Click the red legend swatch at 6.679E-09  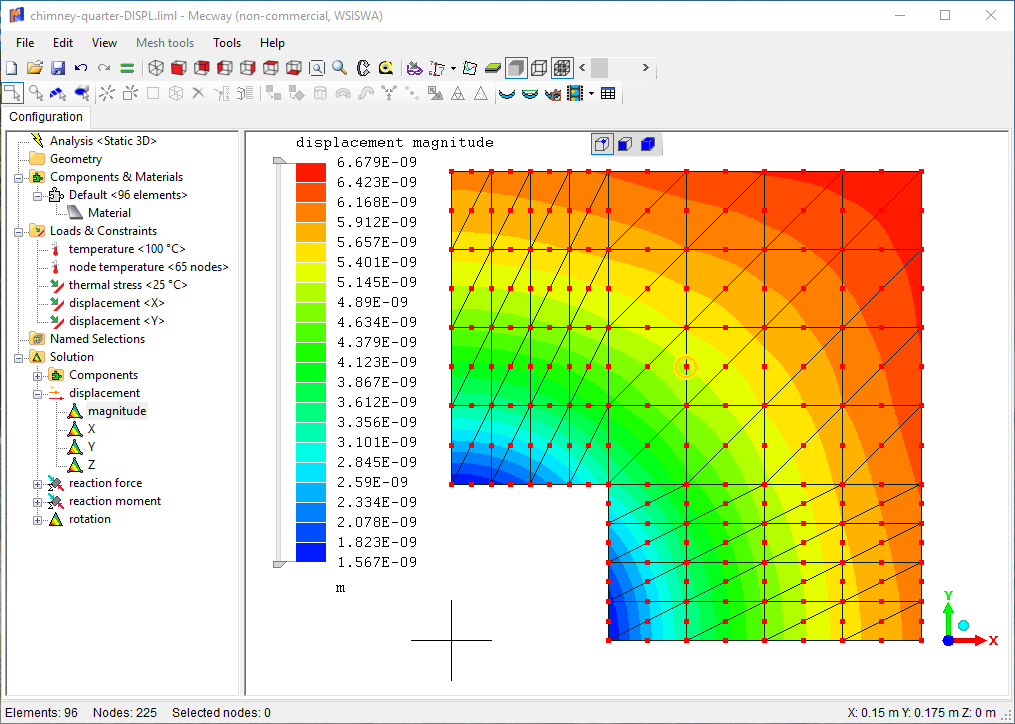tap(311, 172)
